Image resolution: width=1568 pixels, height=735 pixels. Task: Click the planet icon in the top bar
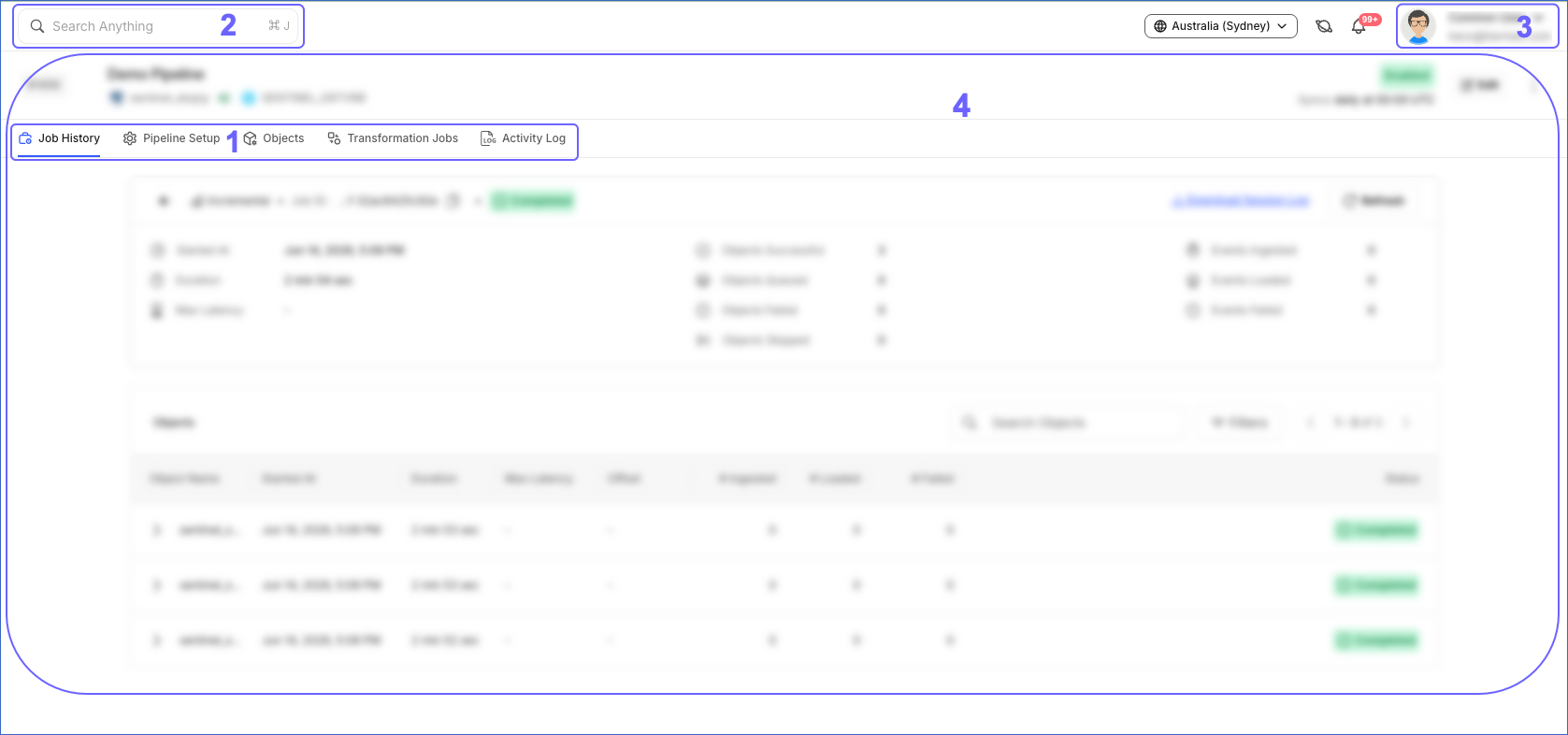[1323, 26]
